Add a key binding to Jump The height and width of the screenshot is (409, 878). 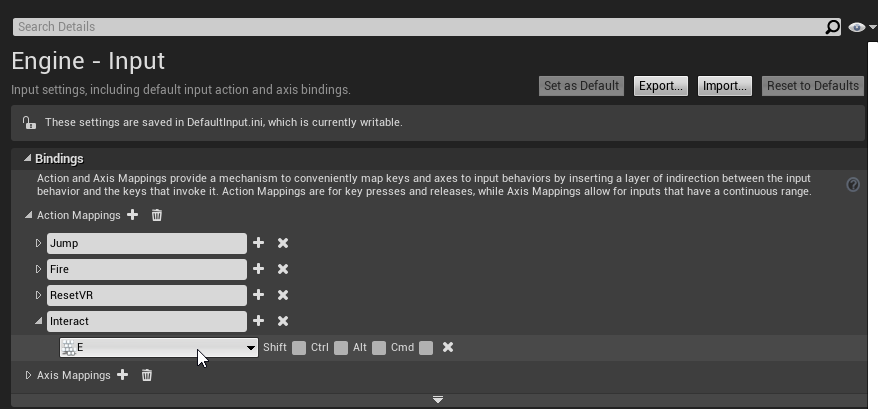coord(258,243)
